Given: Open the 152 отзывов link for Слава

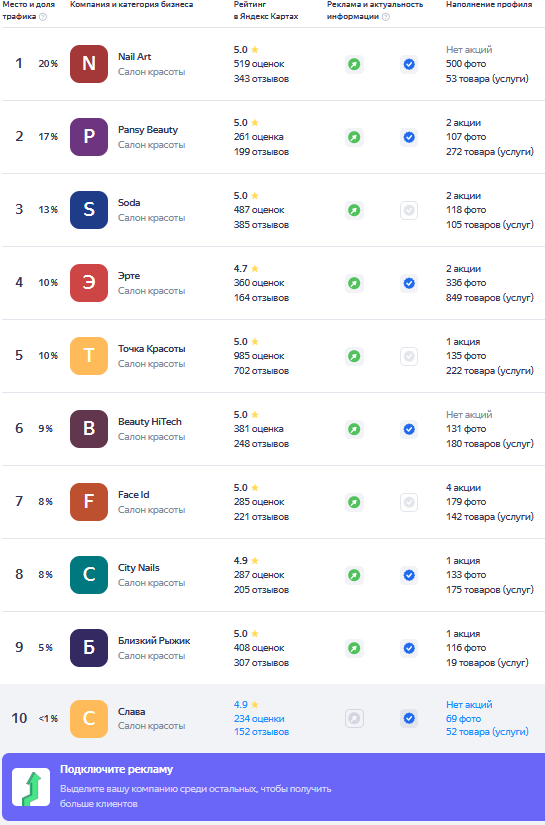Looking at the screenshot, I should point(261,732).
